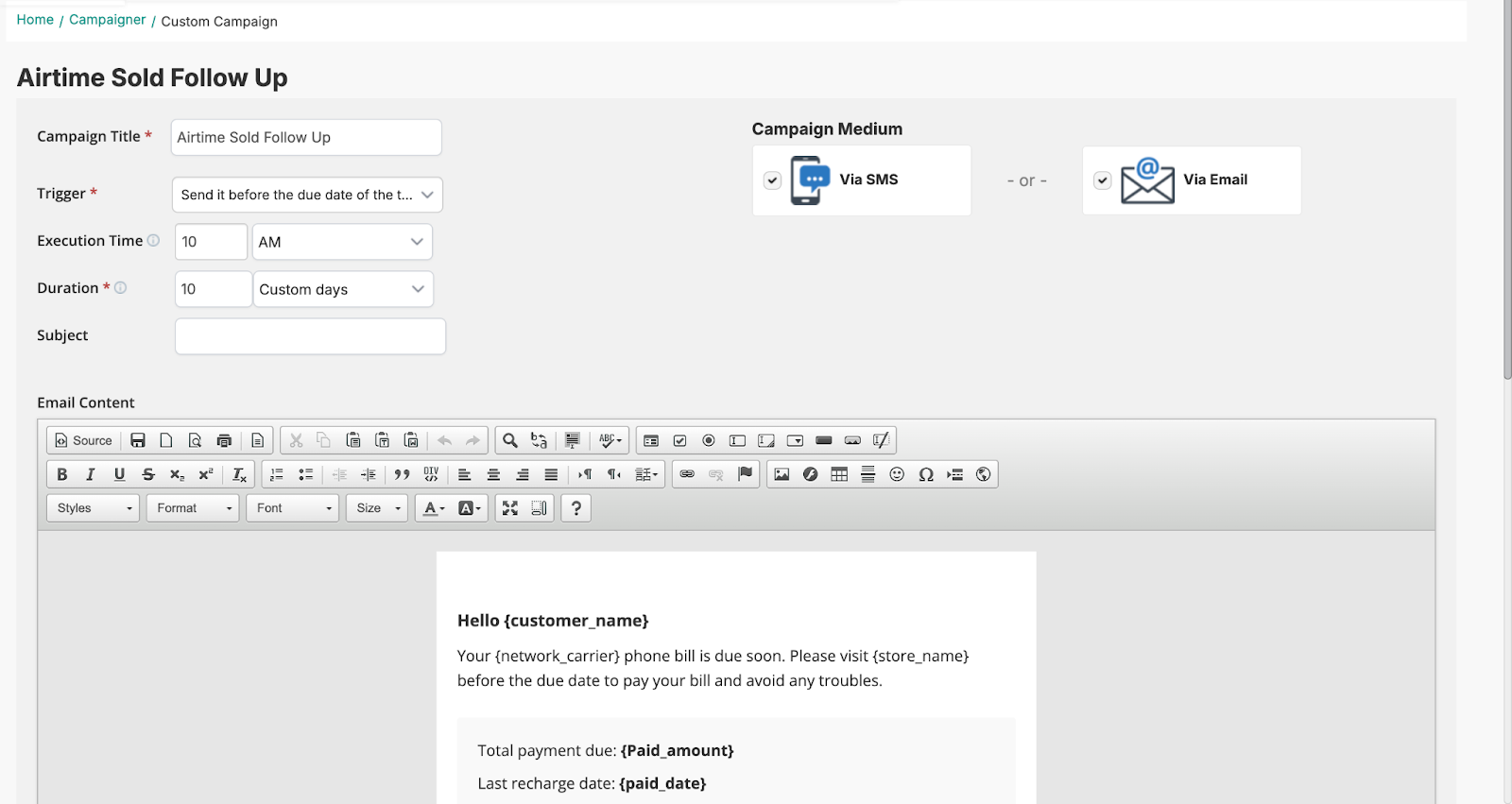Open the Background Color picker

(470, 508)
